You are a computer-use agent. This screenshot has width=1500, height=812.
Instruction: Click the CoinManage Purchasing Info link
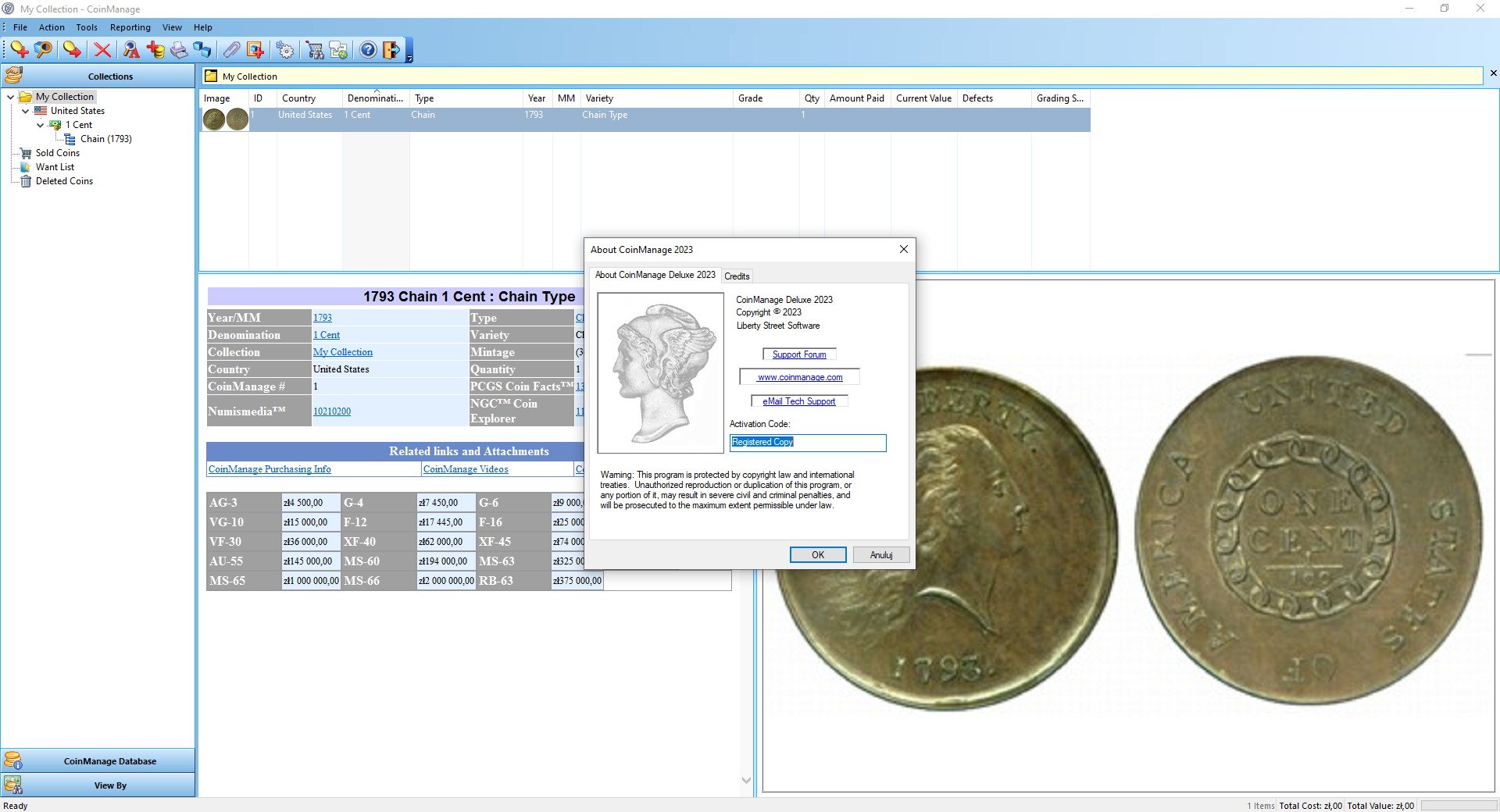pyautogui.click(x=270, y=469)
